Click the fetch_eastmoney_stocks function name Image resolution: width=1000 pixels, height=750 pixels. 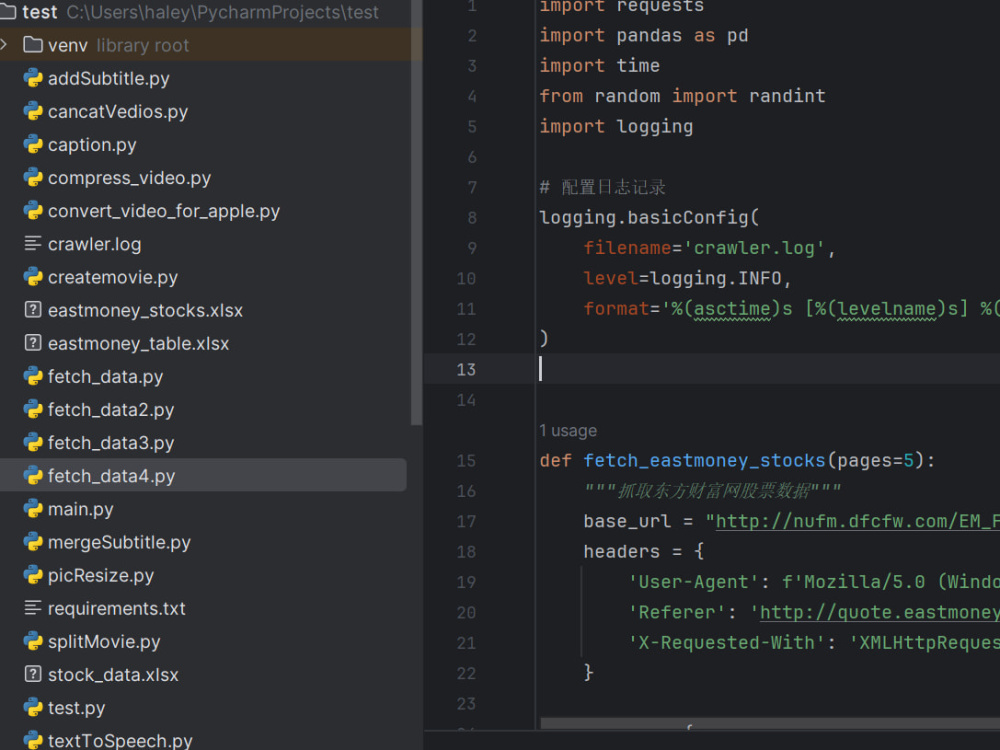coord(704,460)
